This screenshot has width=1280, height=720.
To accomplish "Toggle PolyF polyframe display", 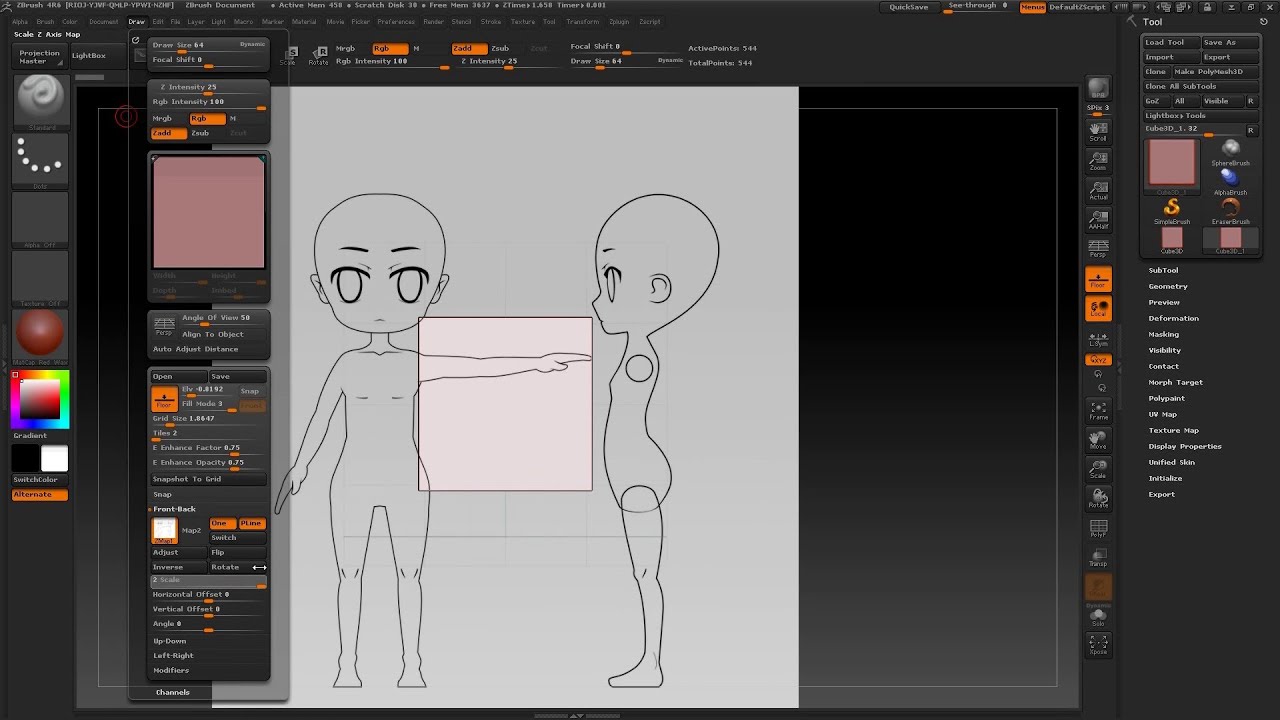I will [1098, 527].
